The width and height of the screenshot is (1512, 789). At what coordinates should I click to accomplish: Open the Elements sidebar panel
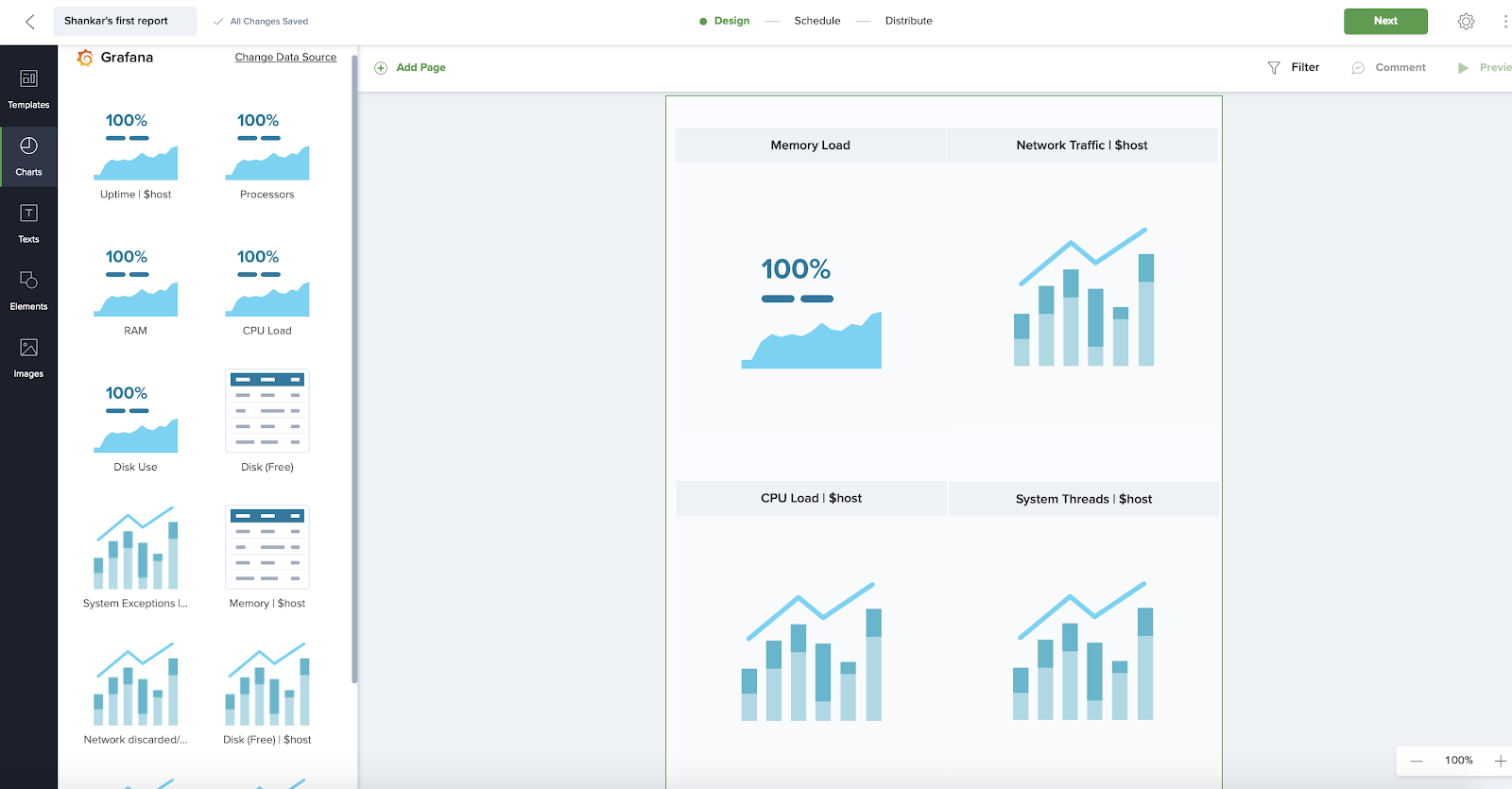[28, 291]
